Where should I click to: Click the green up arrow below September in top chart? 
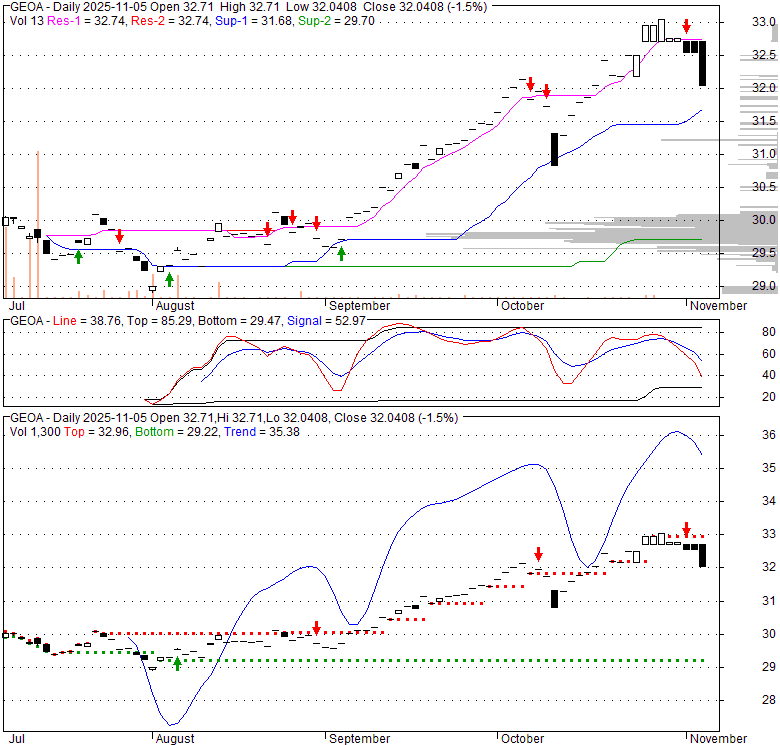point(341,254)
